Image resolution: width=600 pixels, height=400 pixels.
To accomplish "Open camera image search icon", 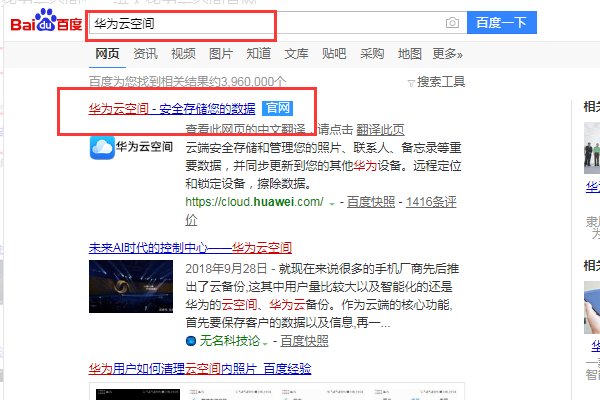I will coord(452,23).
